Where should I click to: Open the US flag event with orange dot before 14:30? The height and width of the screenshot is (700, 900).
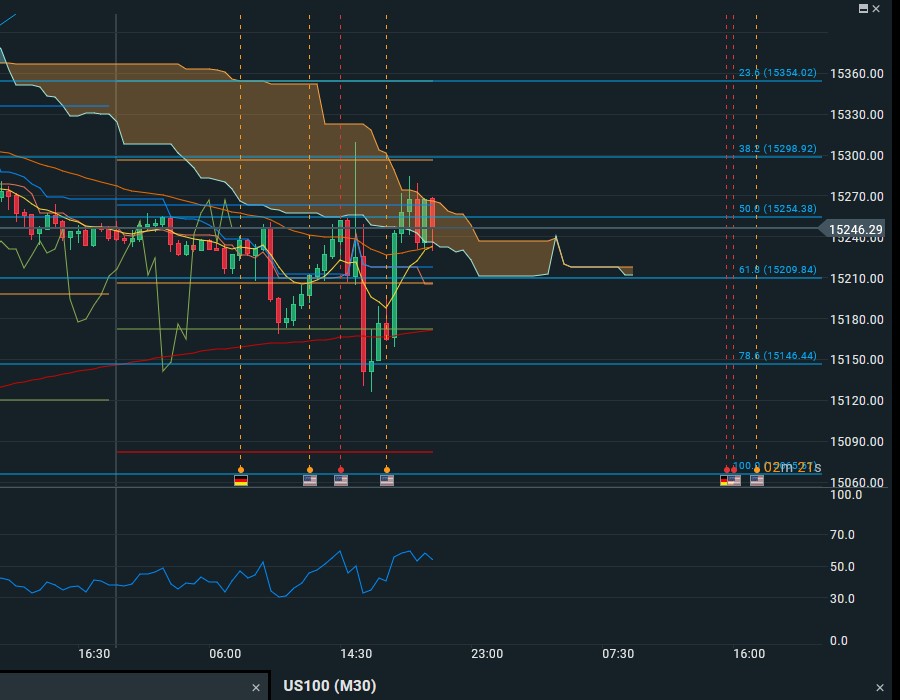point(310,480)
